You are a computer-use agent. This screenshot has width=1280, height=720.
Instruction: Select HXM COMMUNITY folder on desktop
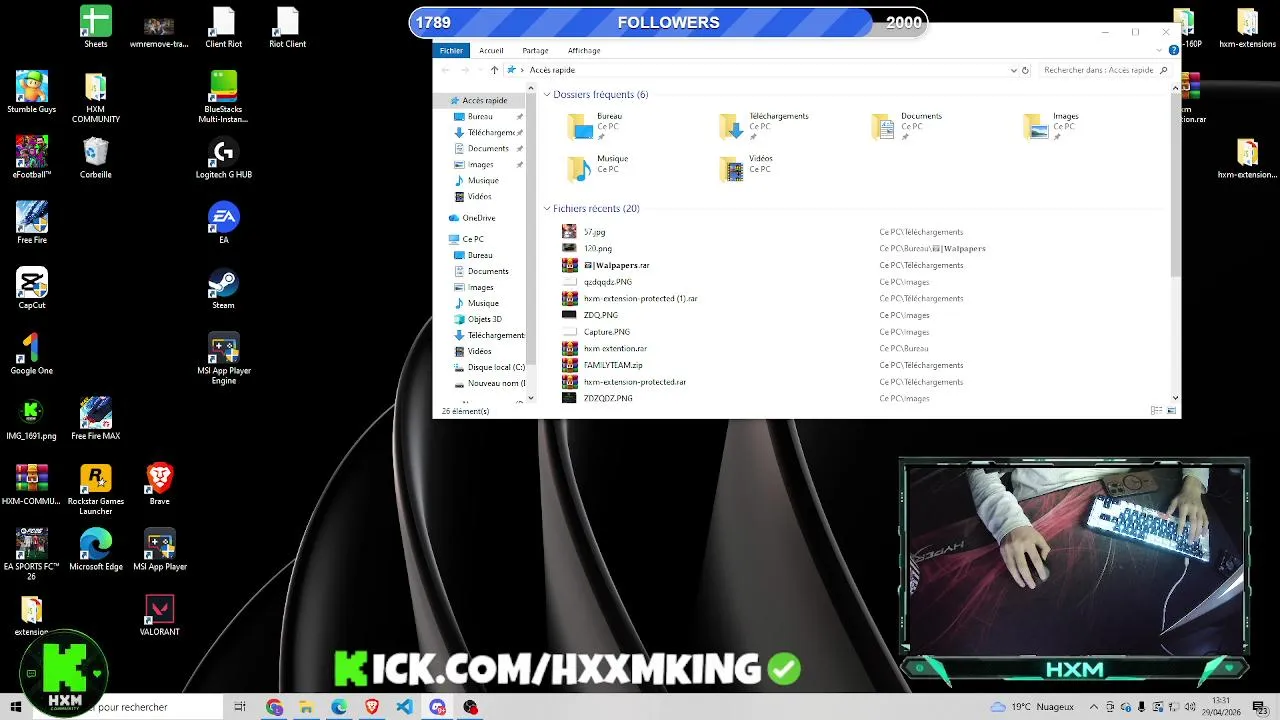(x=96, y=97)
